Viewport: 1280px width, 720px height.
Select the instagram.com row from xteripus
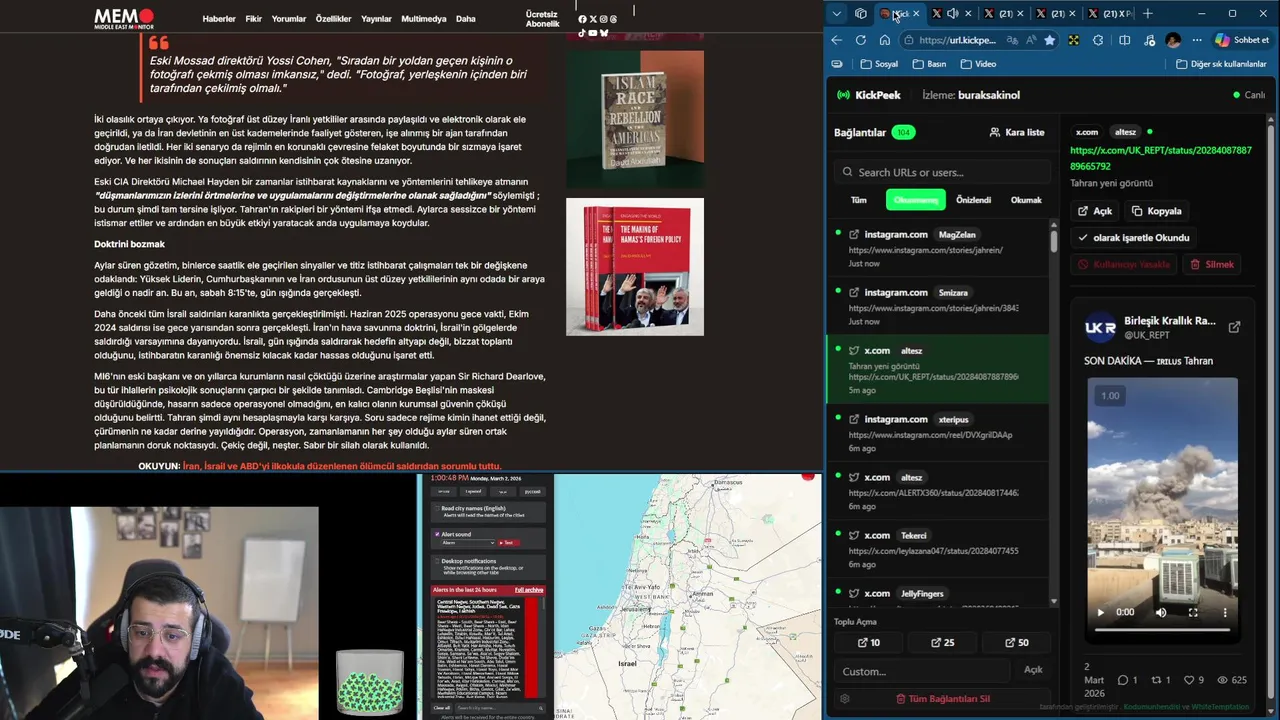pos(940,433)
